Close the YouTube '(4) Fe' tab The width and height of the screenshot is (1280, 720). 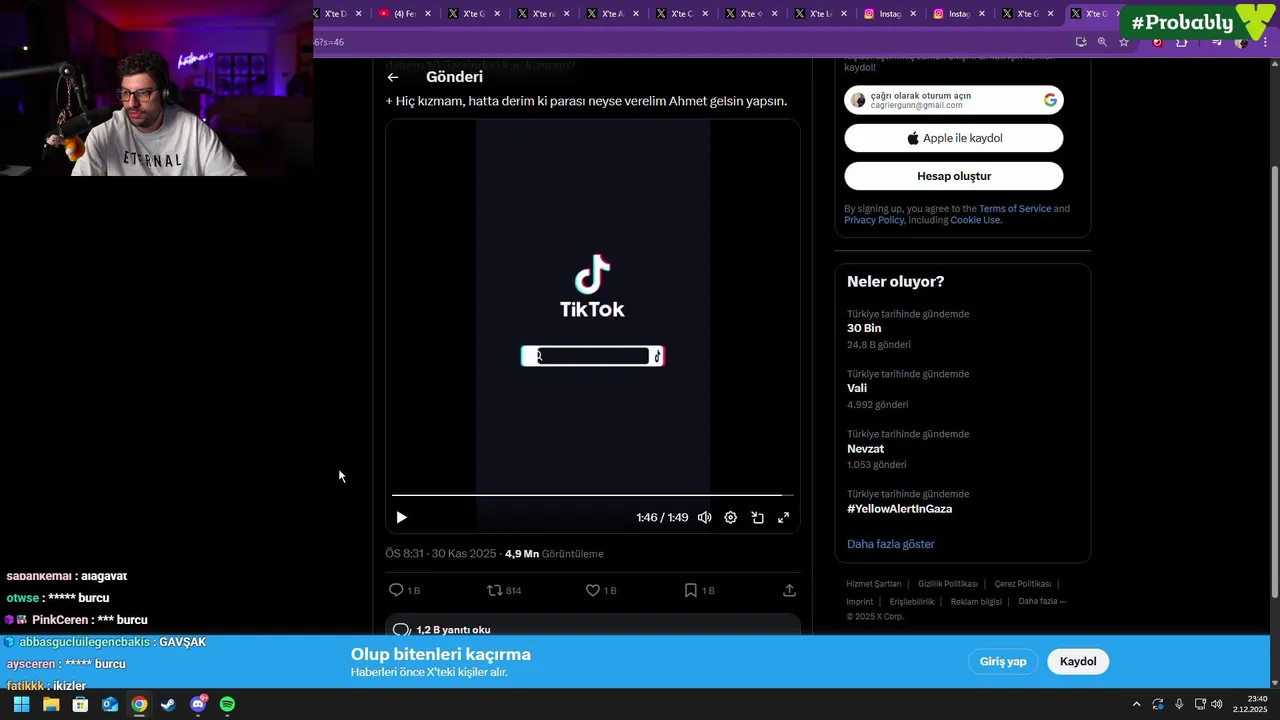(428, 14)
